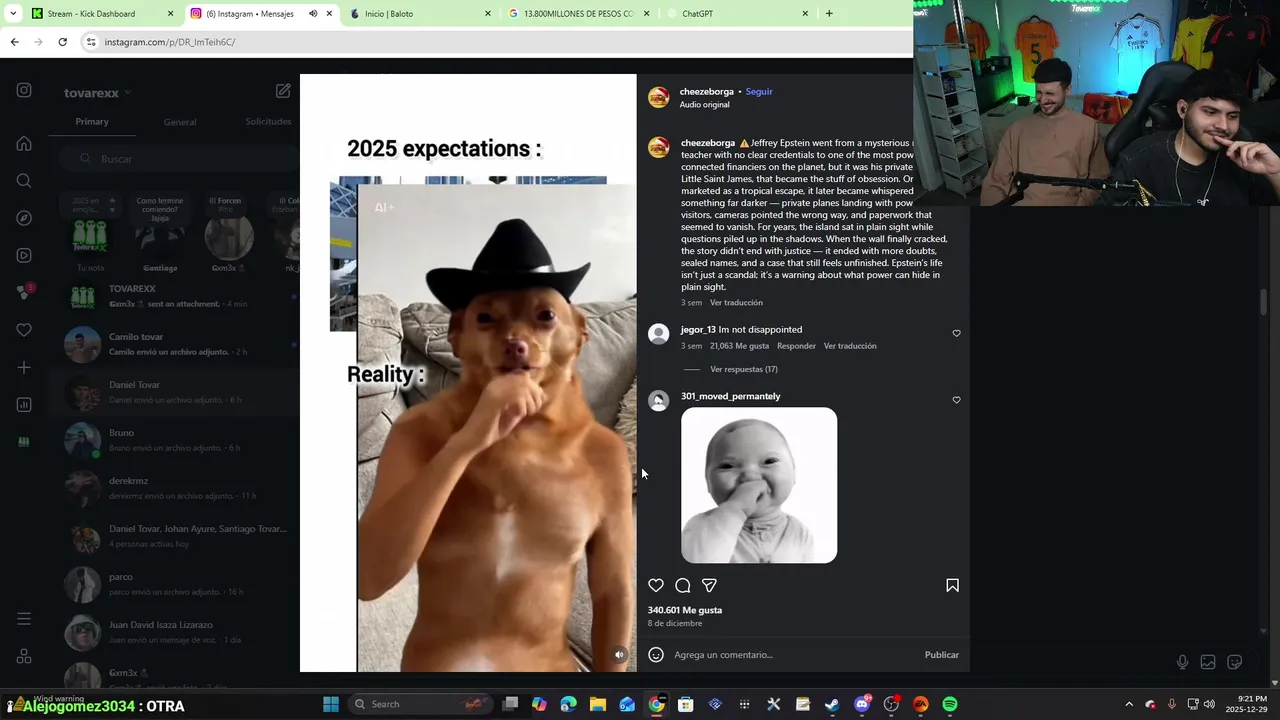Viewport: 1280px width, 720px height.
Task: Open the Reels icon in the sidebar
Action: [24, 255]
